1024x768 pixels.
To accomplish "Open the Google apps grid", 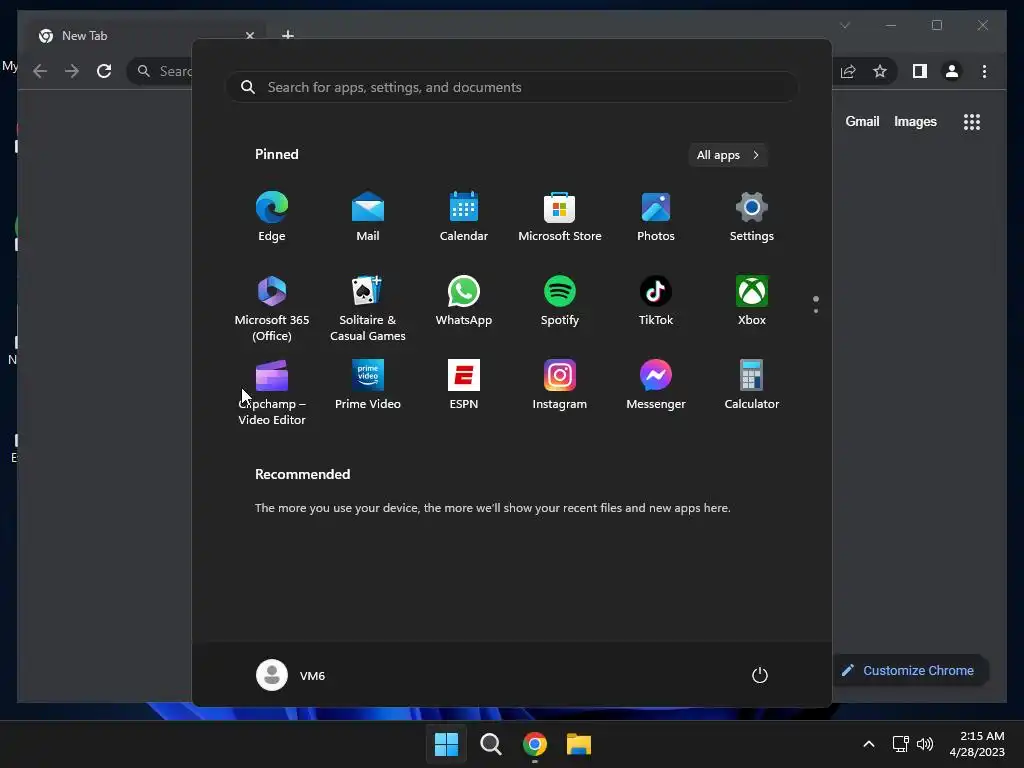I will point(972,122).
